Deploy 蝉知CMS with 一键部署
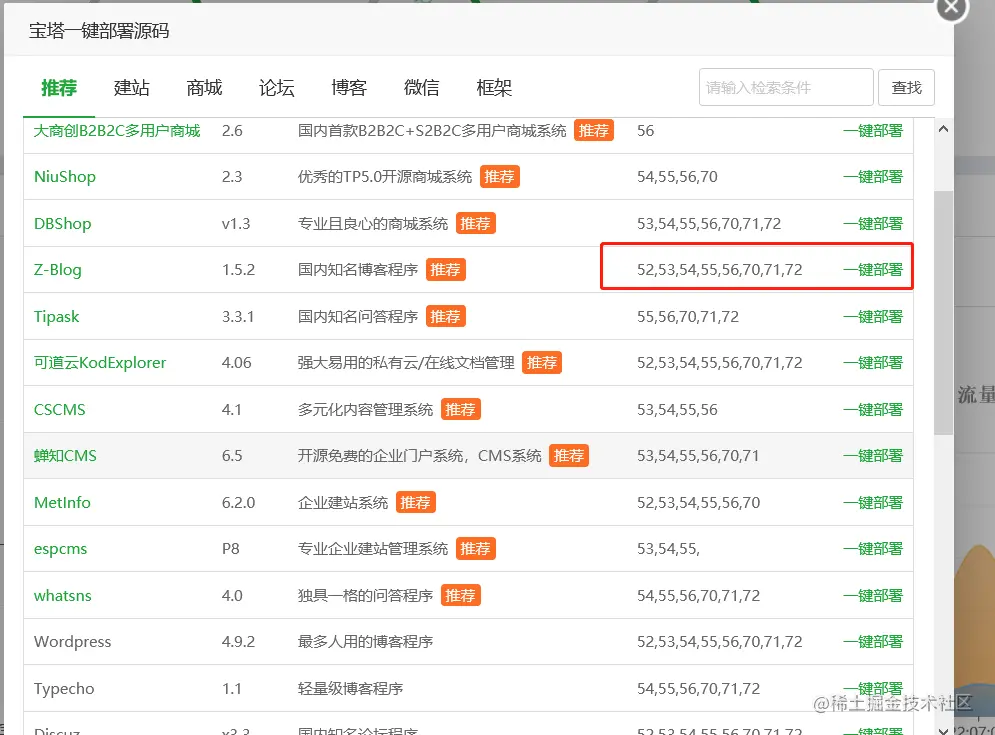The width and height of the screenshot is (995, 735). coord(873,456)
